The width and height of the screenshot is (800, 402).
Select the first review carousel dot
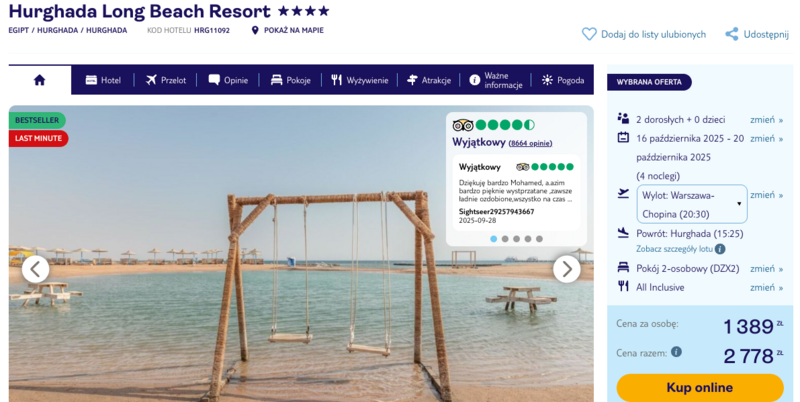tap(493, 239)
